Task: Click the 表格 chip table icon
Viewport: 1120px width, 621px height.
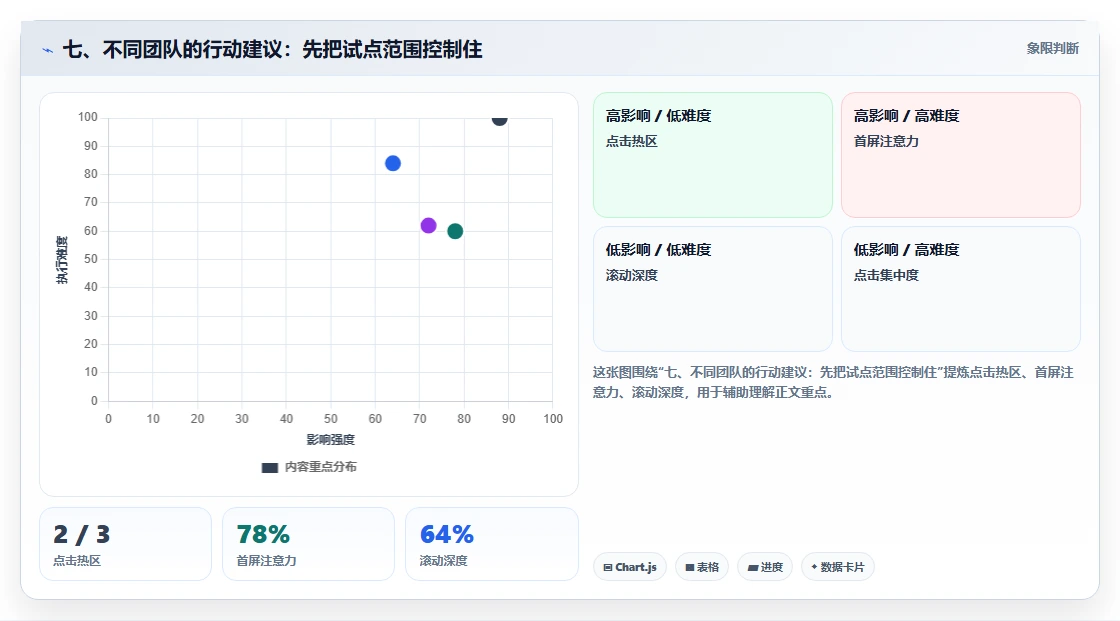Action: coord(690,567)
